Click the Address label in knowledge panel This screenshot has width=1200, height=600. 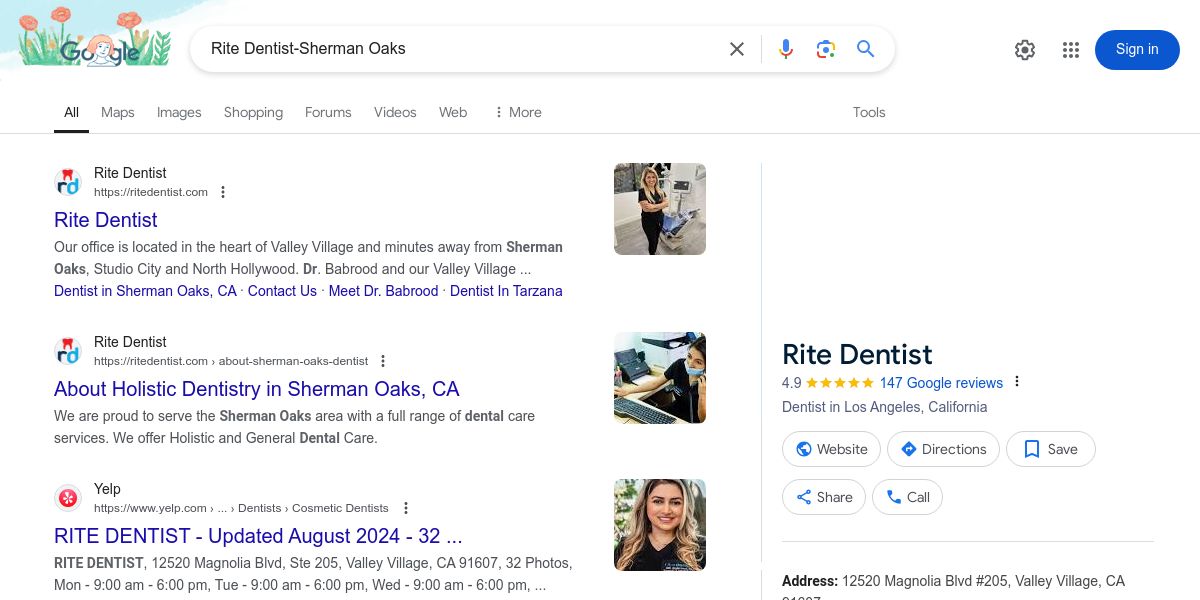tap(810, 581)
